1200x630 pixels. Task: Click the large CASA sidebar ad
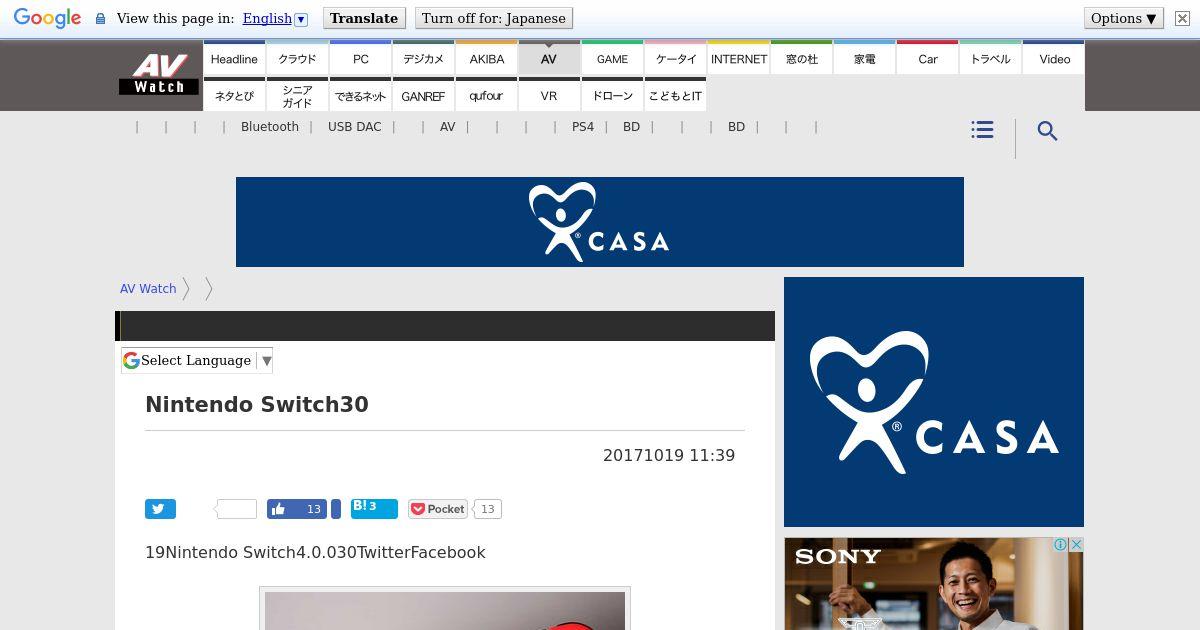click(x=934, y=402)
